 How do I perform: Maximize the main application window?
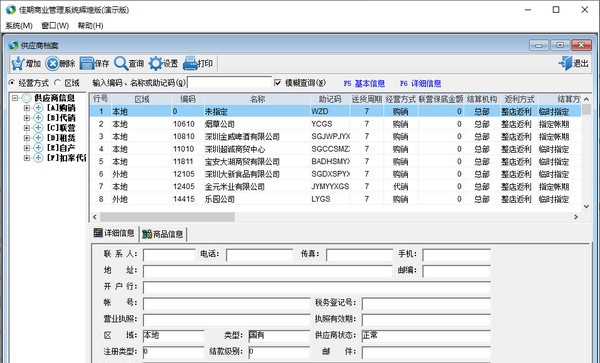coord(556,10)
